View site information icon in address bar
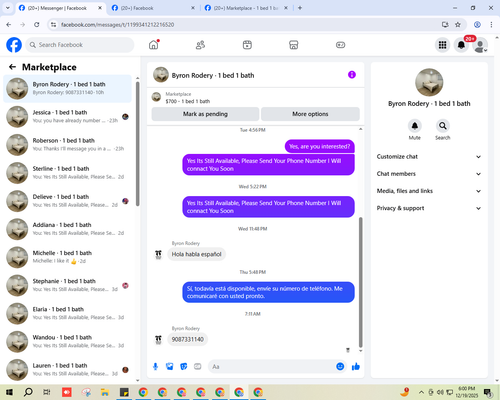The image size is (500, 400). coord(53,24)
